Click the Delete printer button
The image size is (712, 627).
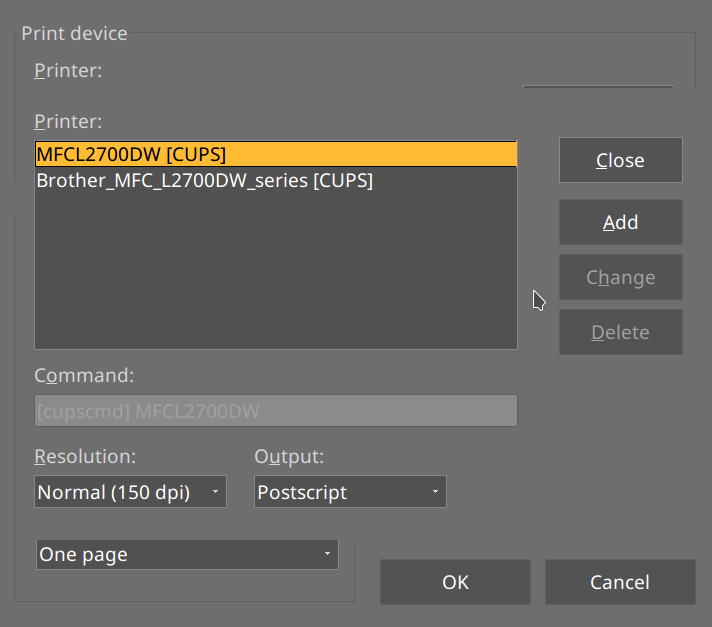point(620,332)
